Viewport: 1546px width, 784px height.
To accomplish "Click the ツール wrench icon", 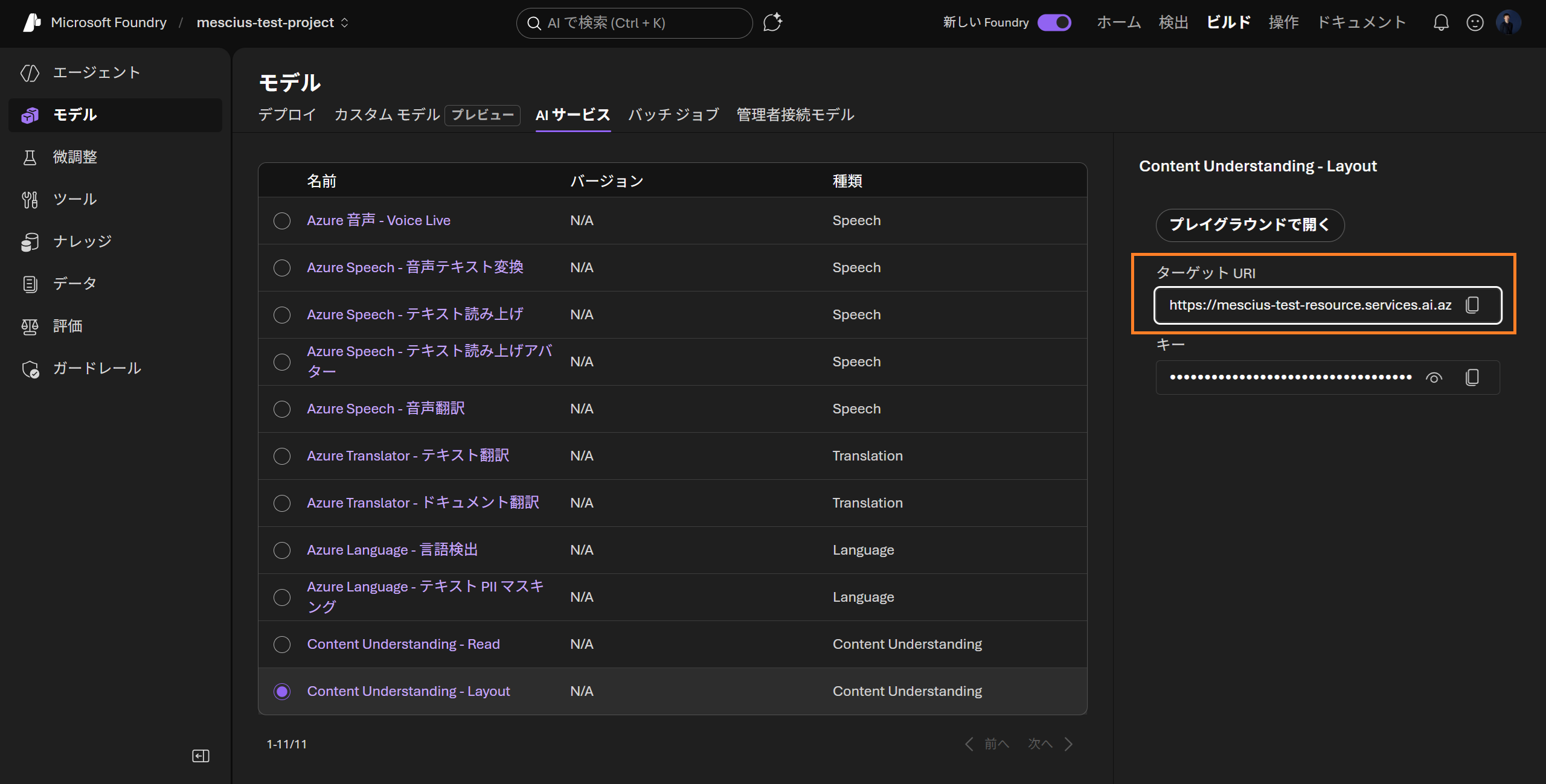I will pyautogui.click(x=30, y=200).
